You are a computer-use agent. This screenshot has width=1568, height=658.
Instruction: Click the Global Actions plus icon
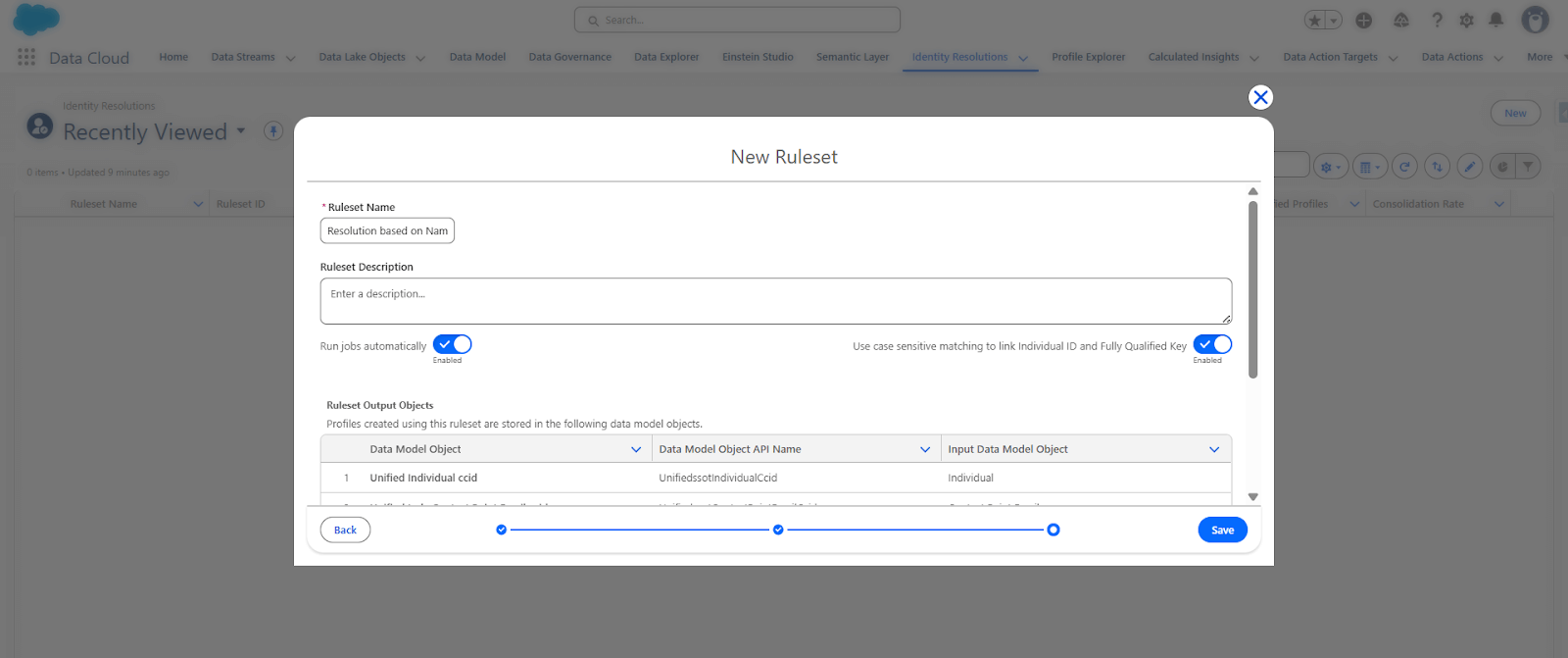click(1363, 21)
